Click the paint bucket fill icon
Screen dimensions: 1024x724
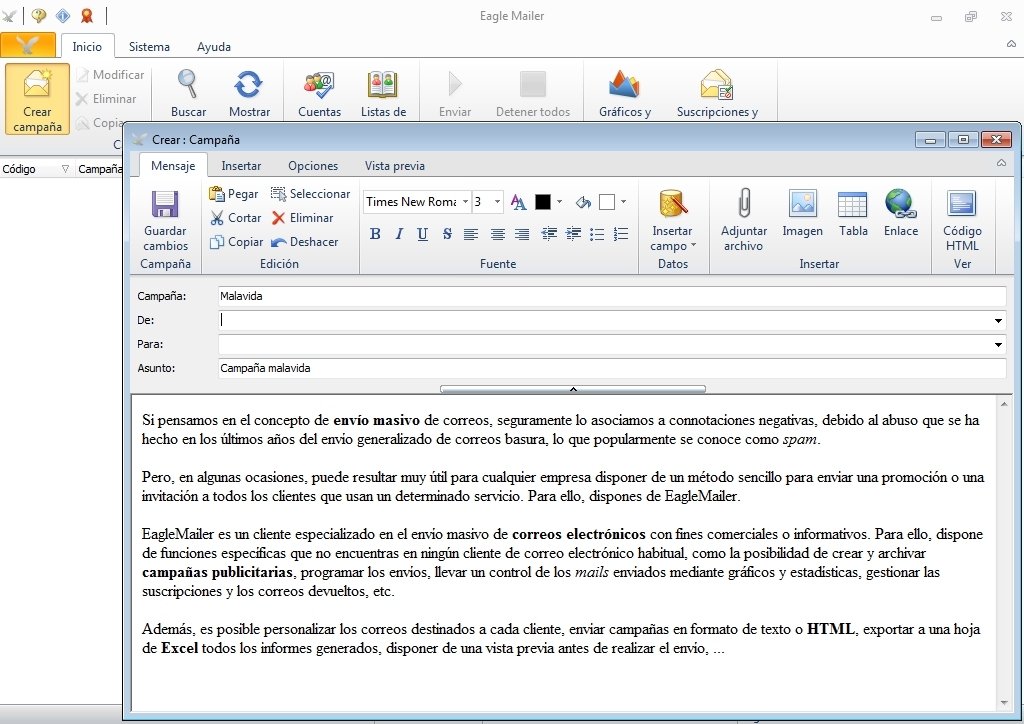[583, 202]
